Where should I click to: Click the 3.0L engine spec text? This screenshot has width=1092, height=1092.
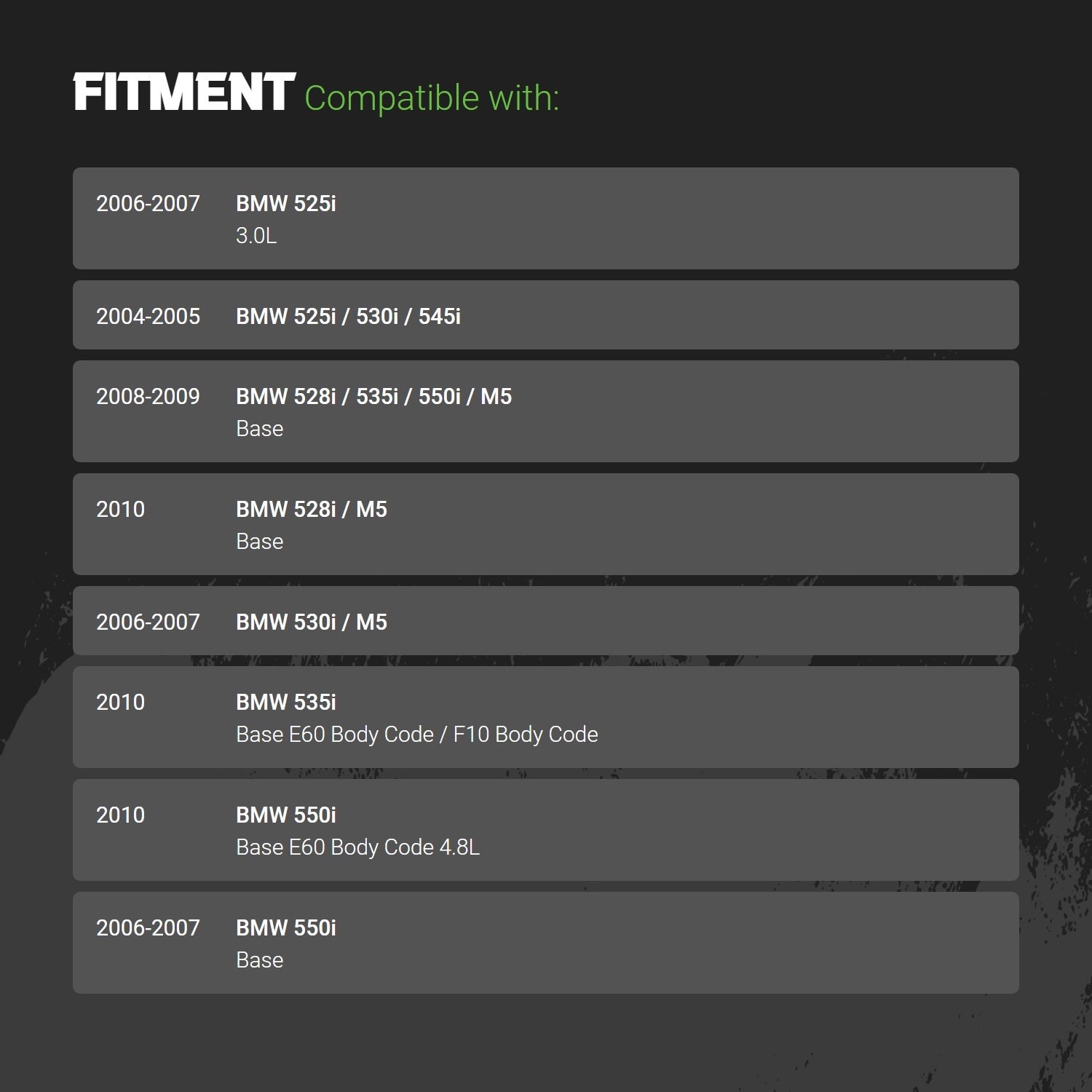pos(256,236)
